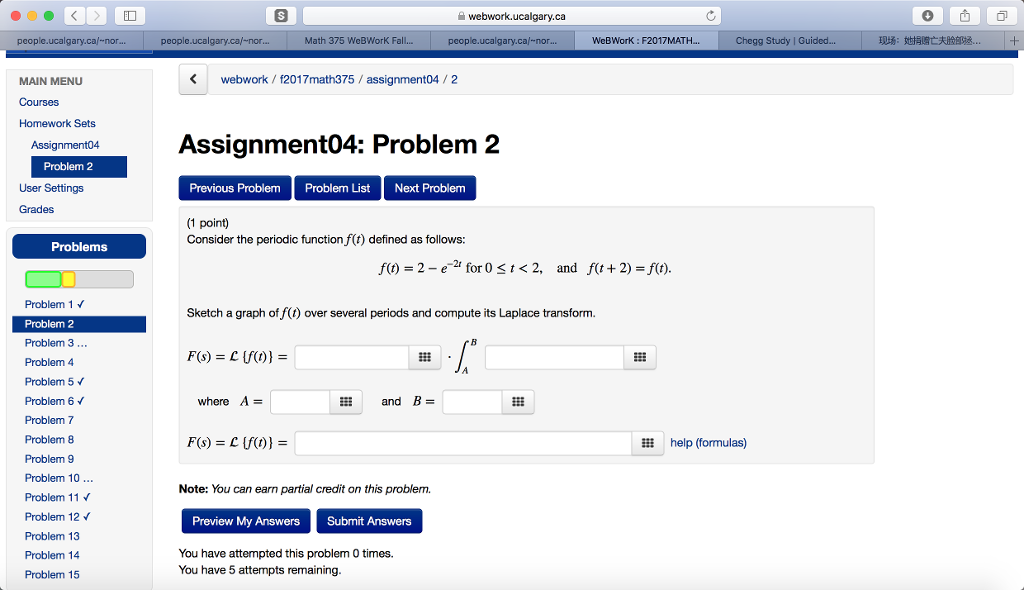
Task: Click the back navigation arrow above the breadcrumb
Action: coord(192,79)
